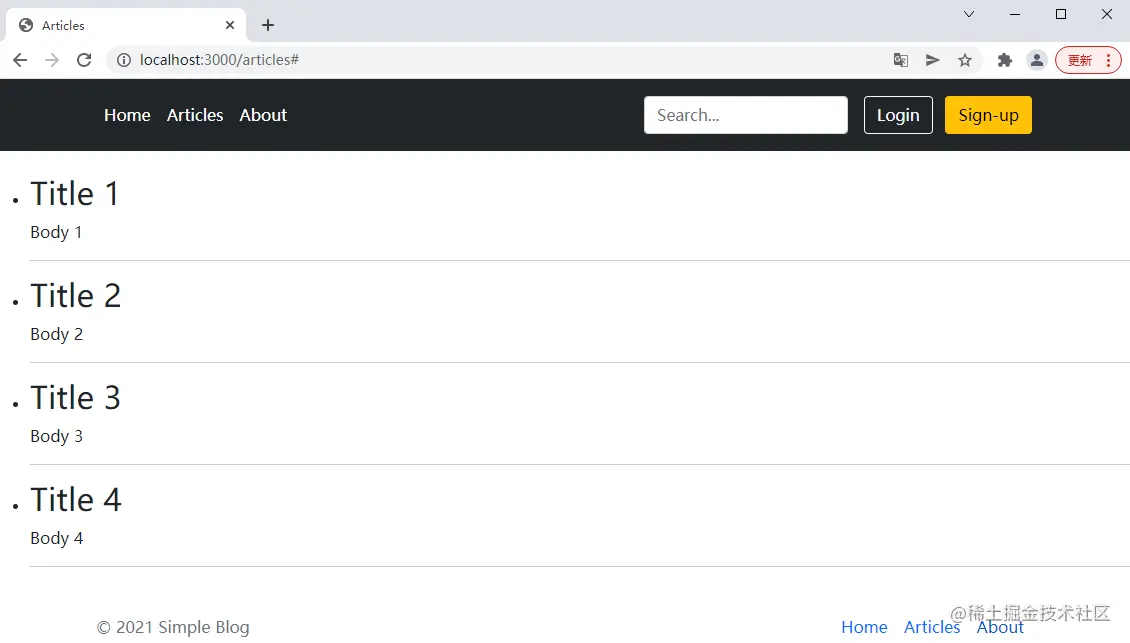This screenshot has height=643, width=1130.
Task: Click the Body 1 text
Action: click(x=56, y=232)
